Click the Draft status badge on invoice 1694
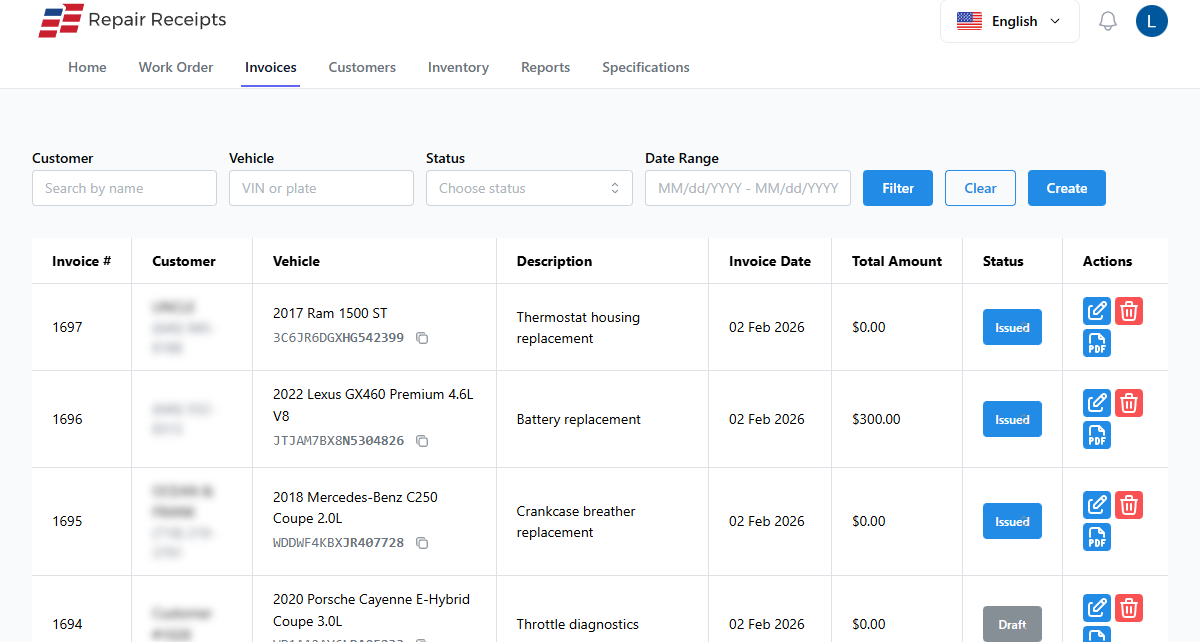Image resolution: width=1200 pixels, height=642 pixels. point(1012,624)
